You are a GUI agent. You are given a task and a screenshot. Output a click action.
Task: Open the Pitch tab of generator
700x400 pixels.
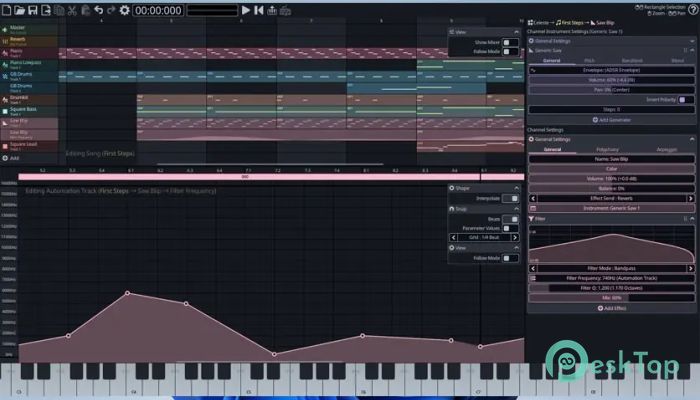[589, 60]
